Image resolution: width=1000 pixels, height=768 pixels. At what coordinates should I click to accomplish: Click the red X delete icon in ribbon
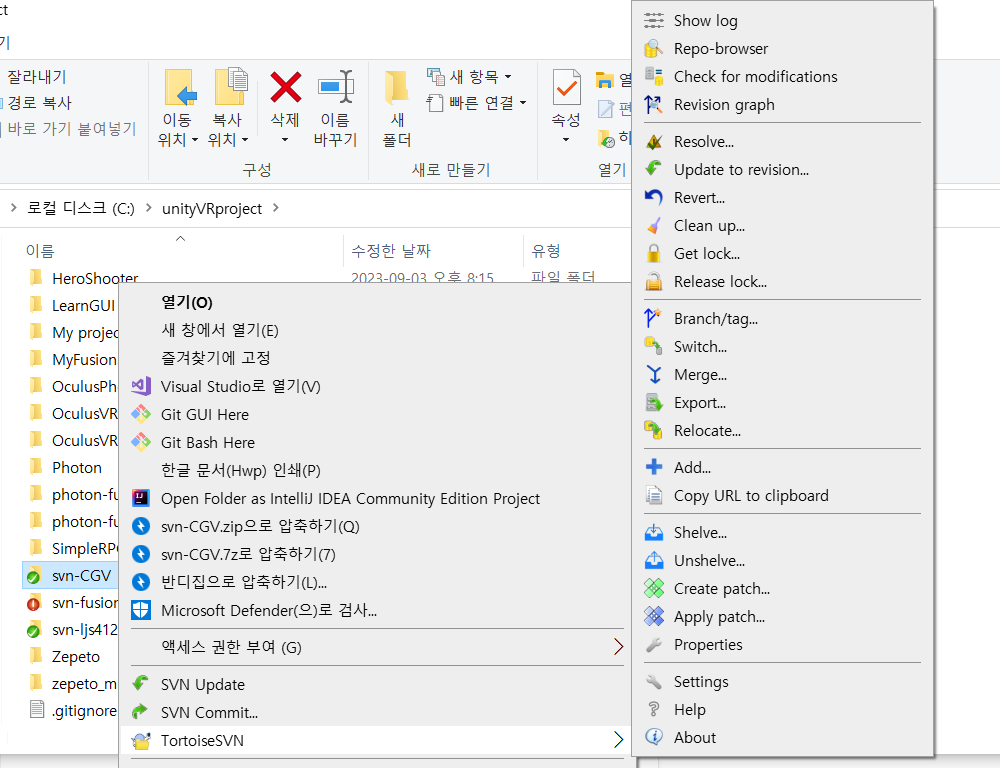285,87
